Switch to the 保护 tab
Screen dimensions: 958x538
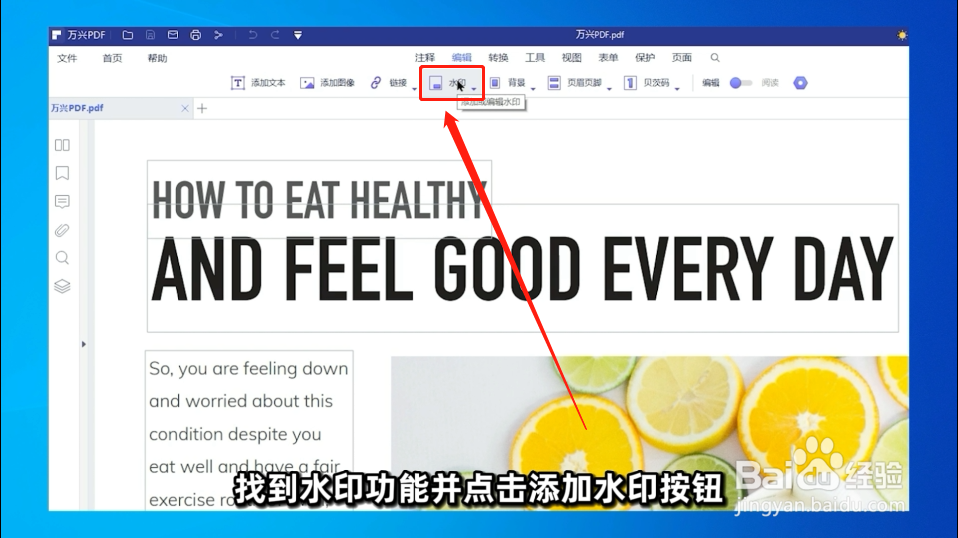[x=645, y=57]
